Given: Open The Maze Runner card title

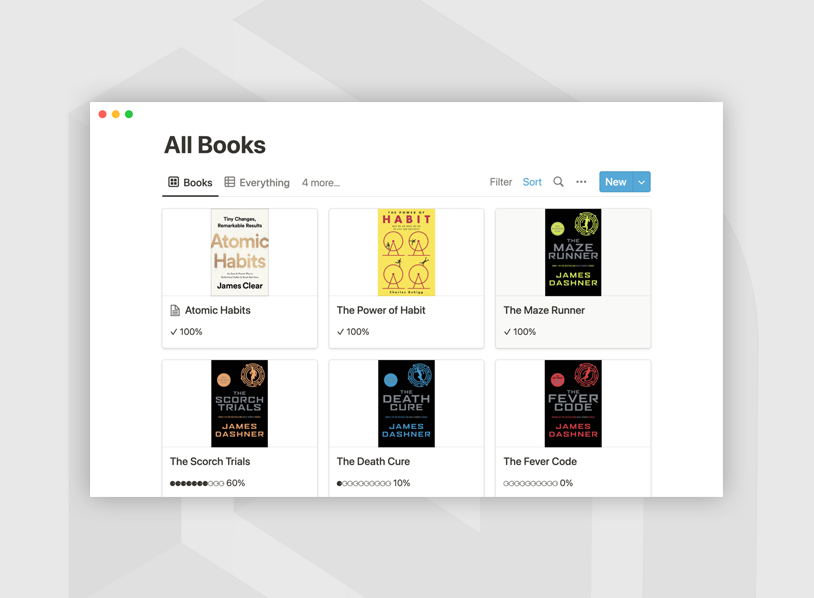Looking at the screenshot, I should pos(544,310).
